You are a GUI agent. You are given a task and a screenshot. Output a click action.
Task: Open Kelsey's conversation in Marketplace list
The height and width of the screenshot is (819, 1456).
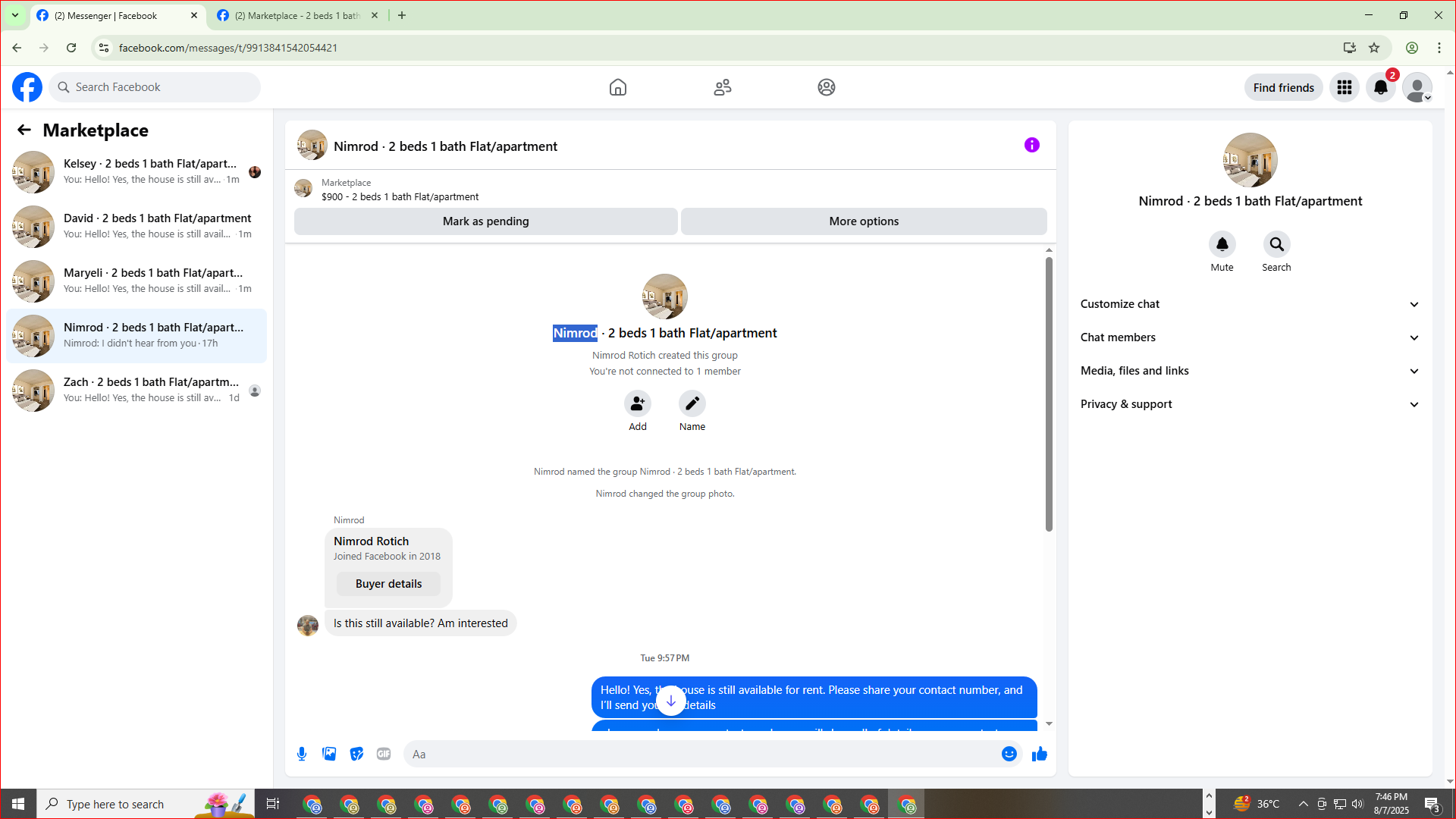pyautogui.click(x=136, y=172)
